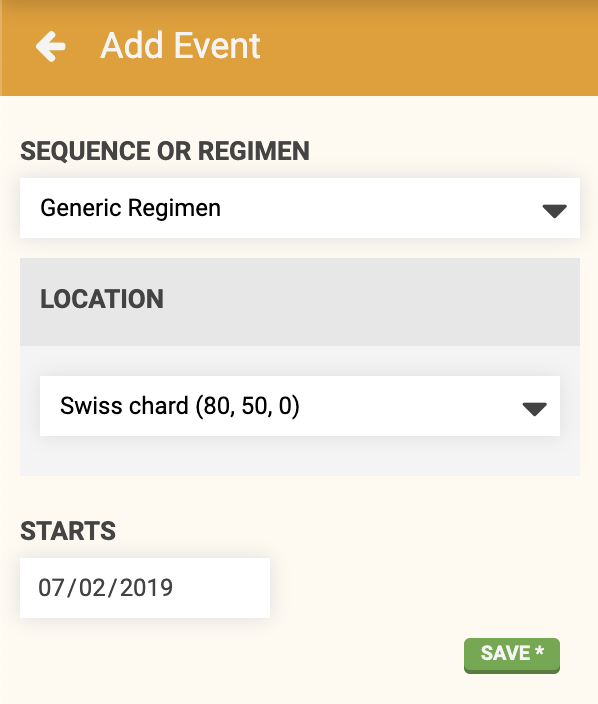
Task: Click the Sequence or Regimen label
Action: tap(165, 151)
